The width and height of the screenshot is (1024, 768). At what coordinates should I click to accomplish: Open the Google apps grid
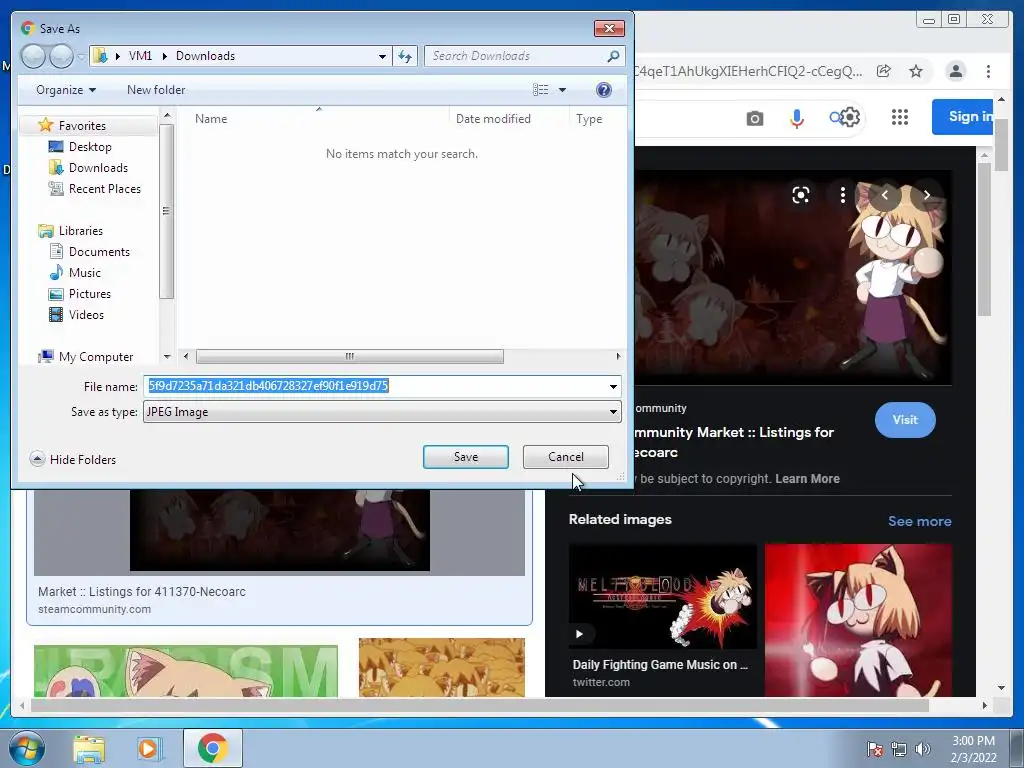coord(900,118)
